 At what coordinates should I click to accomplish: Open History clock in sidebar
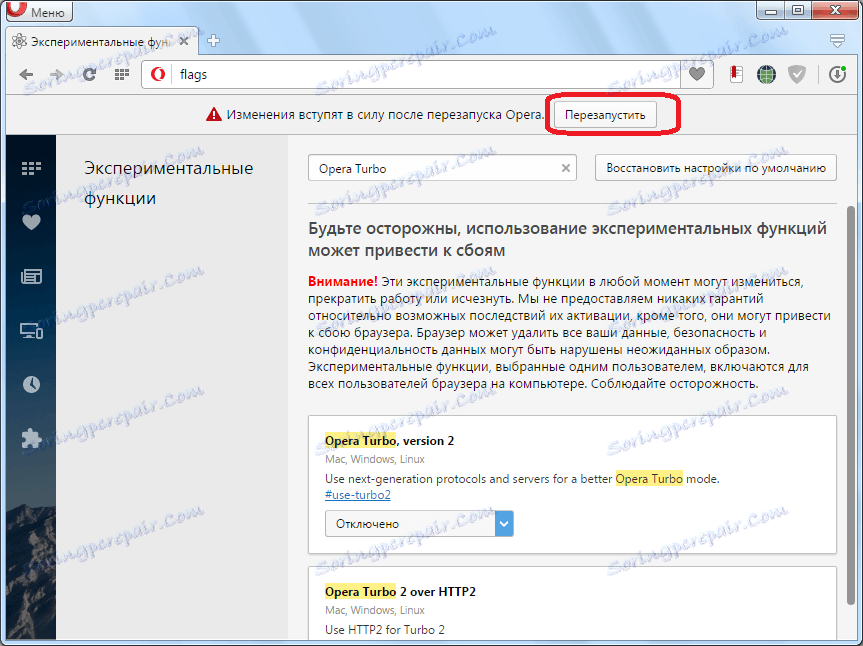(x=31, y=384)
